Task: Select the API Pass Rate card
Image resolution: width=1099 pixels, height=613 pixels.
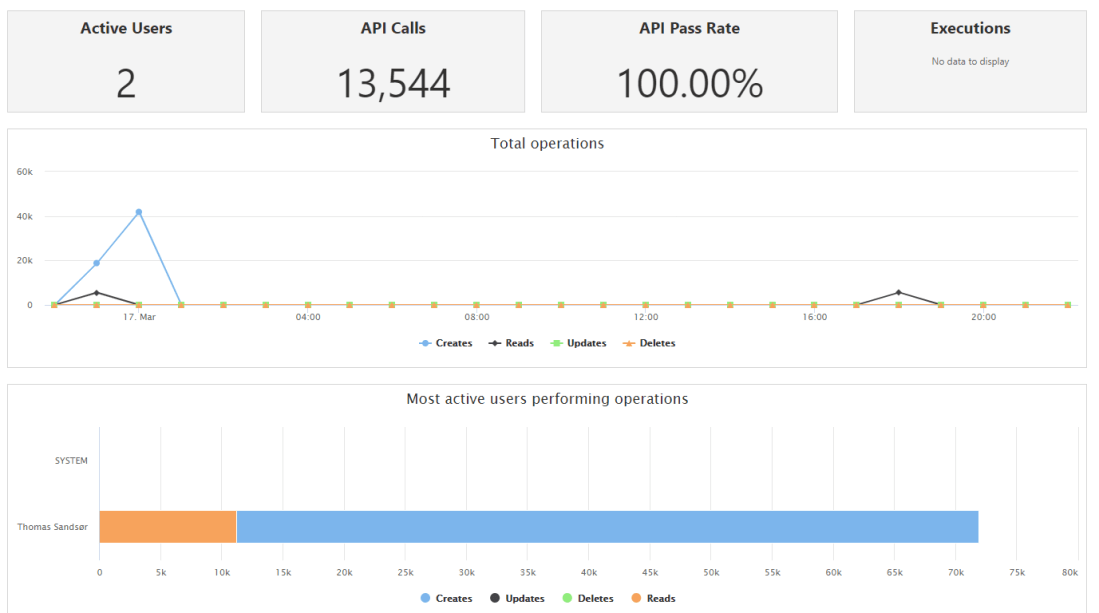Action: pyautogui.click(x=689, y=62)
